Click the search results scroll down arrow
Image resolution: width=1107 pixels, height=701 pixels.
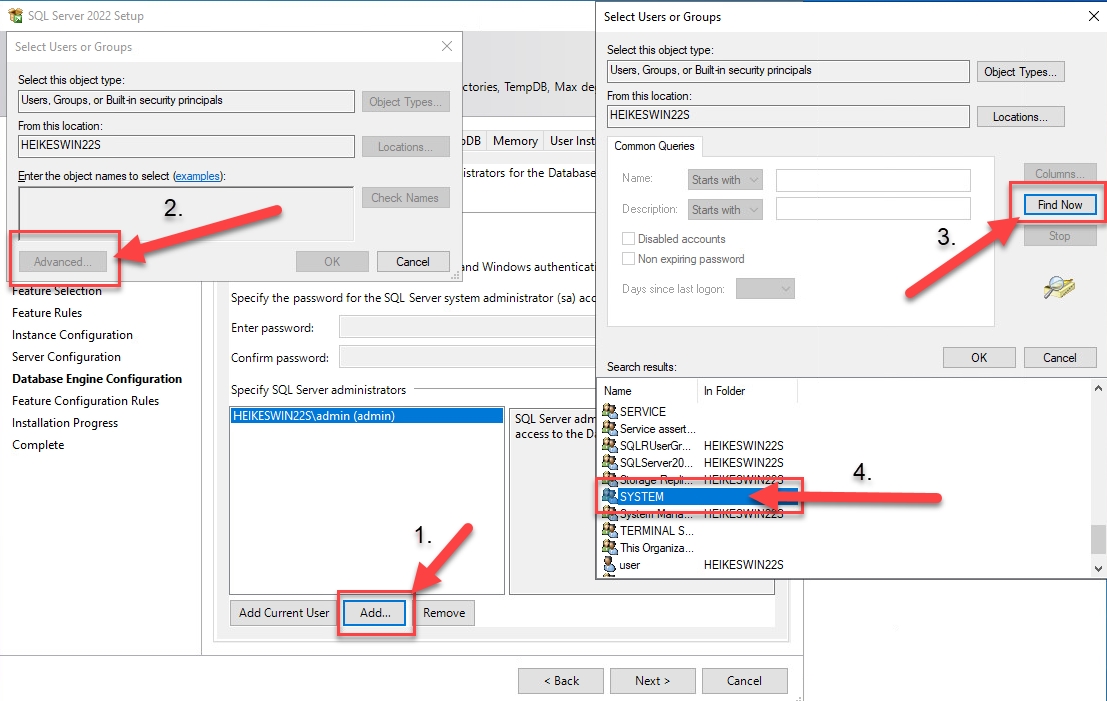[x=1098, y=568]
